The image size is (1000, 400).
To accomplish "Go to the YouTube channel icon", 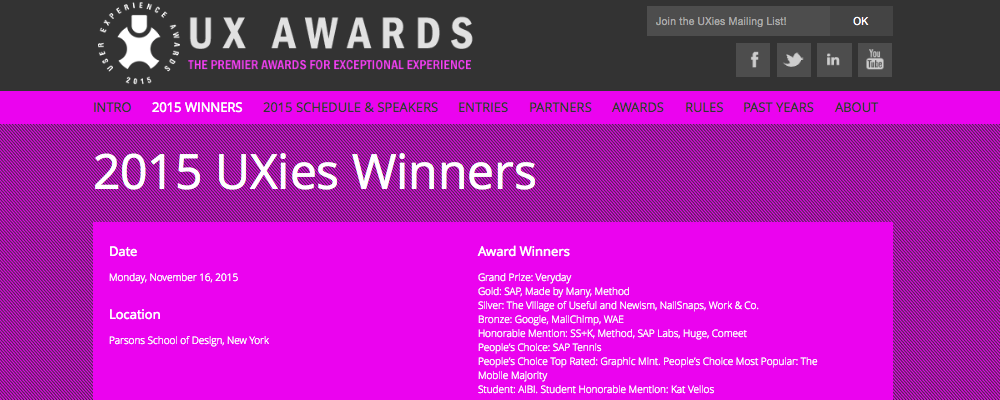I will click(x=874, y=60).
